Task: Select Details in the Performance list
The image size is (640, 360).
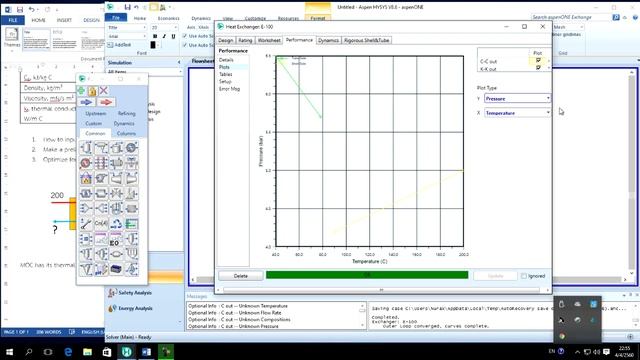Action: [226, 60]
